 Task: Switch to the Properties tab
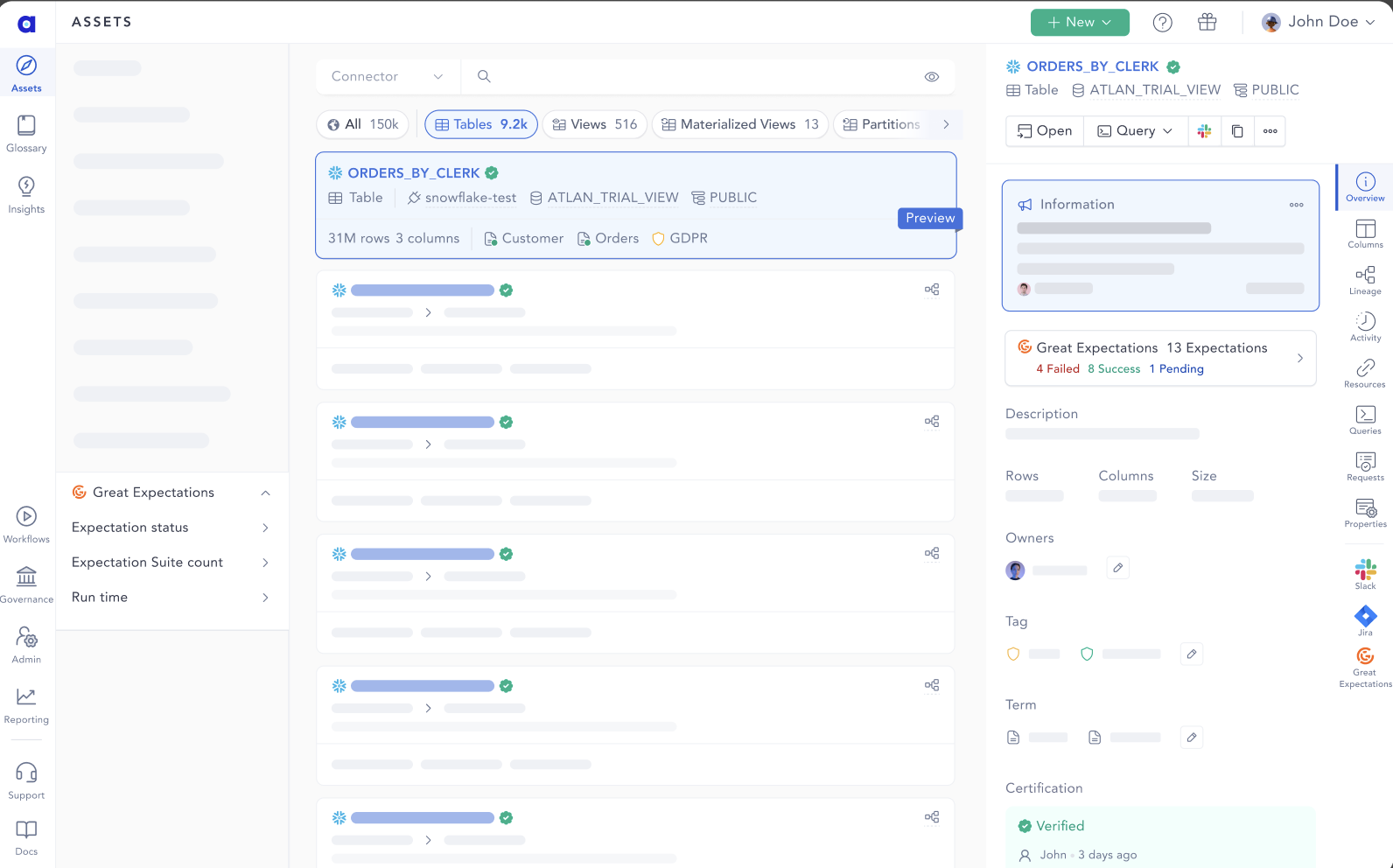[1365, 512]
